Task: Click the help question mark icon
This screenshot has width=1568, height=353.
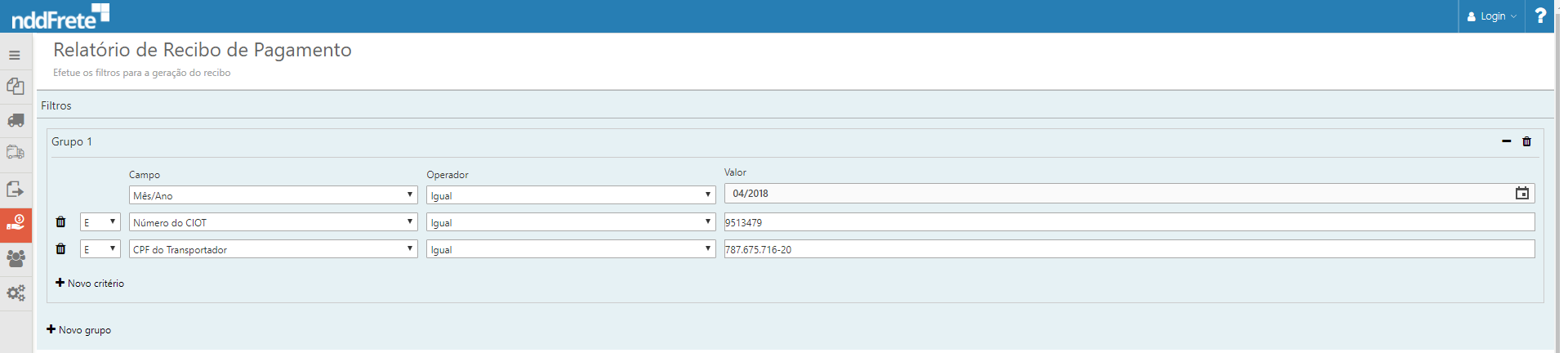Action: click(1540, 16)
